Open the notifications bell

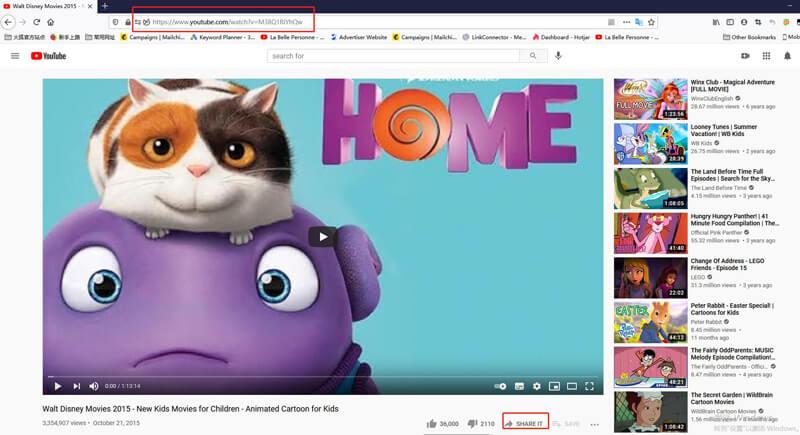(787, 56)
